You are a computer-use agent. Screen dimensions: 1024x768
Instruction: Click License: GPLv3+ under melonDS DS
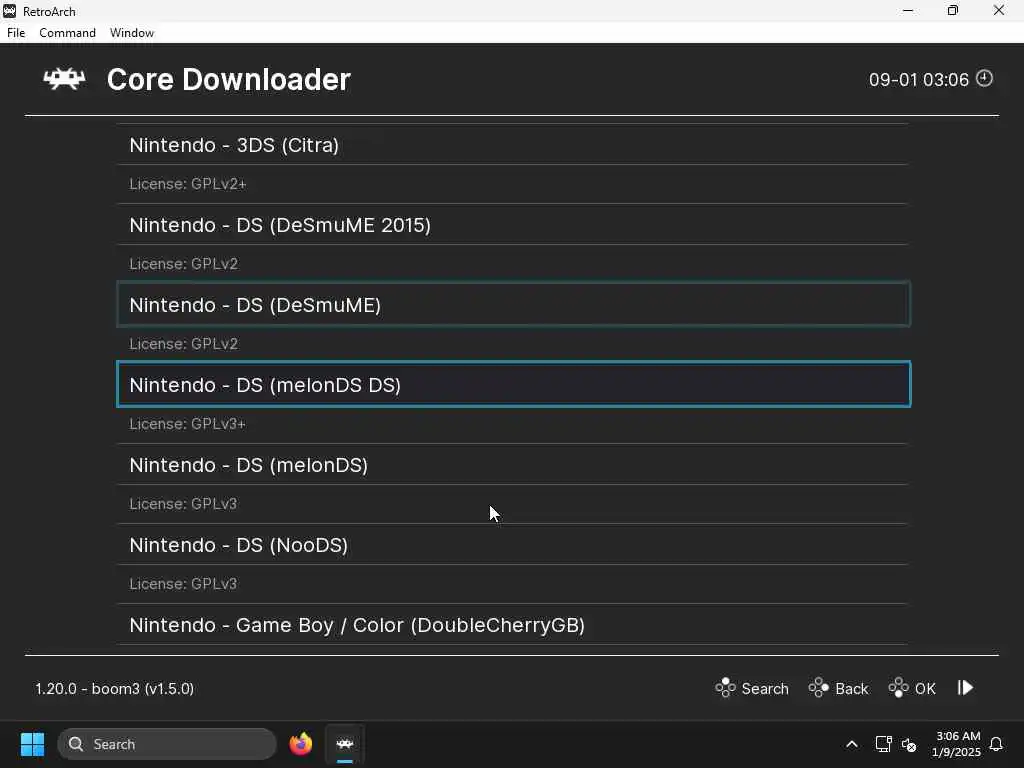pyautogui.click(x=187, y=424)
